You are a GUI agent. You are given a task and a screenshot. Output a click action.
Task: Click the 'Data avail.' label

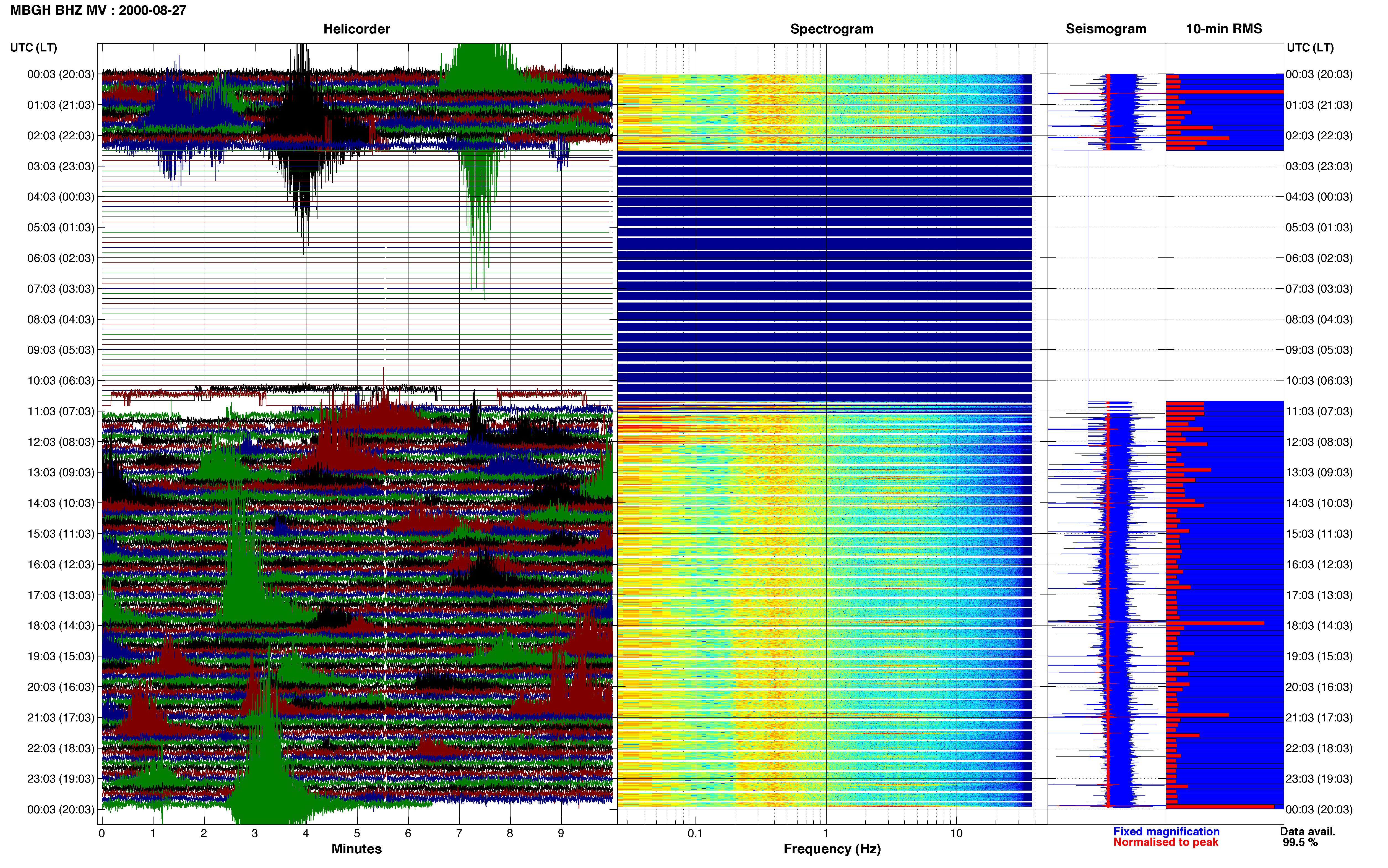[x=1308, y=831]
